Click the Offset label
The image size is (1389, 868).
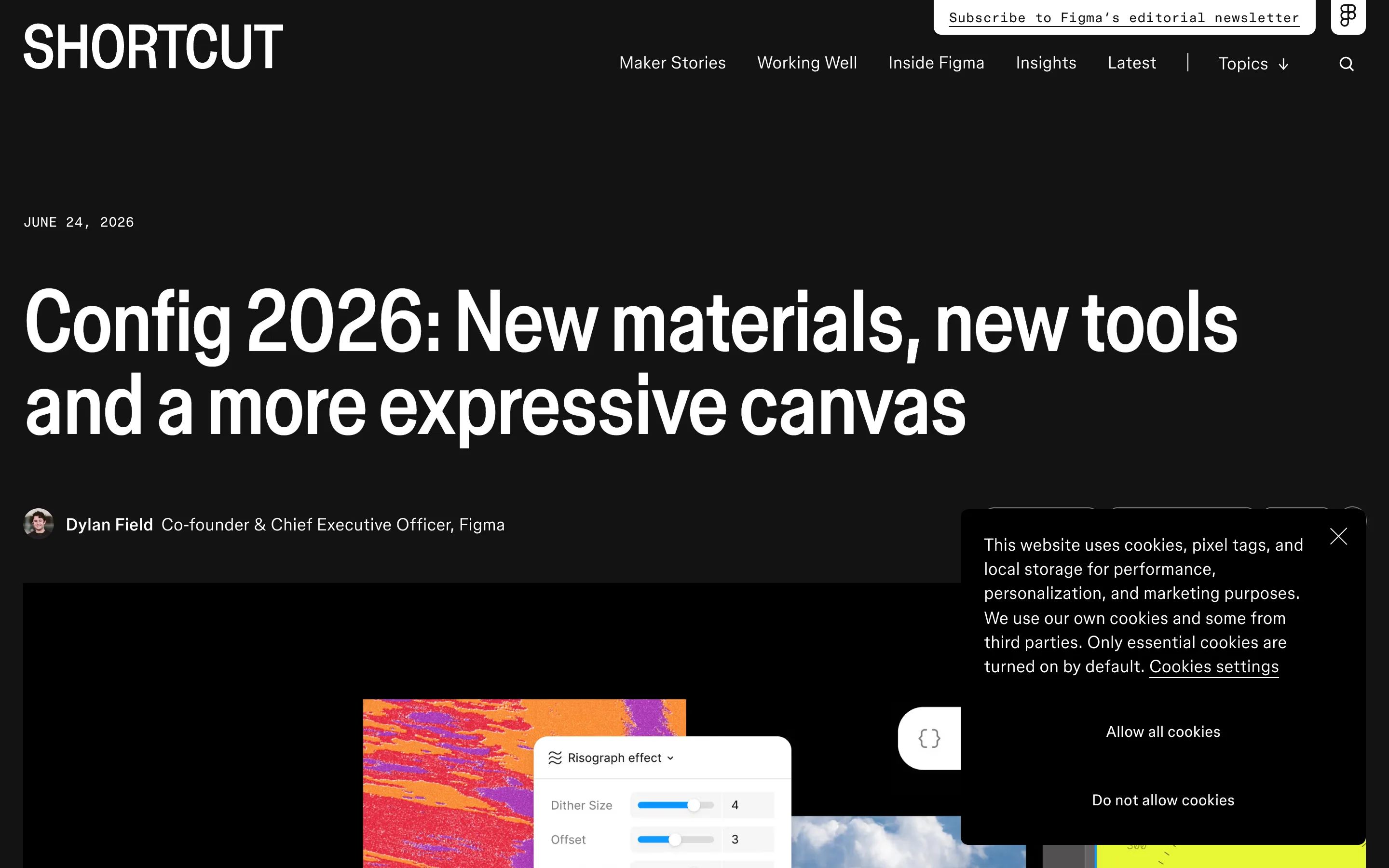tap(568, 840)
